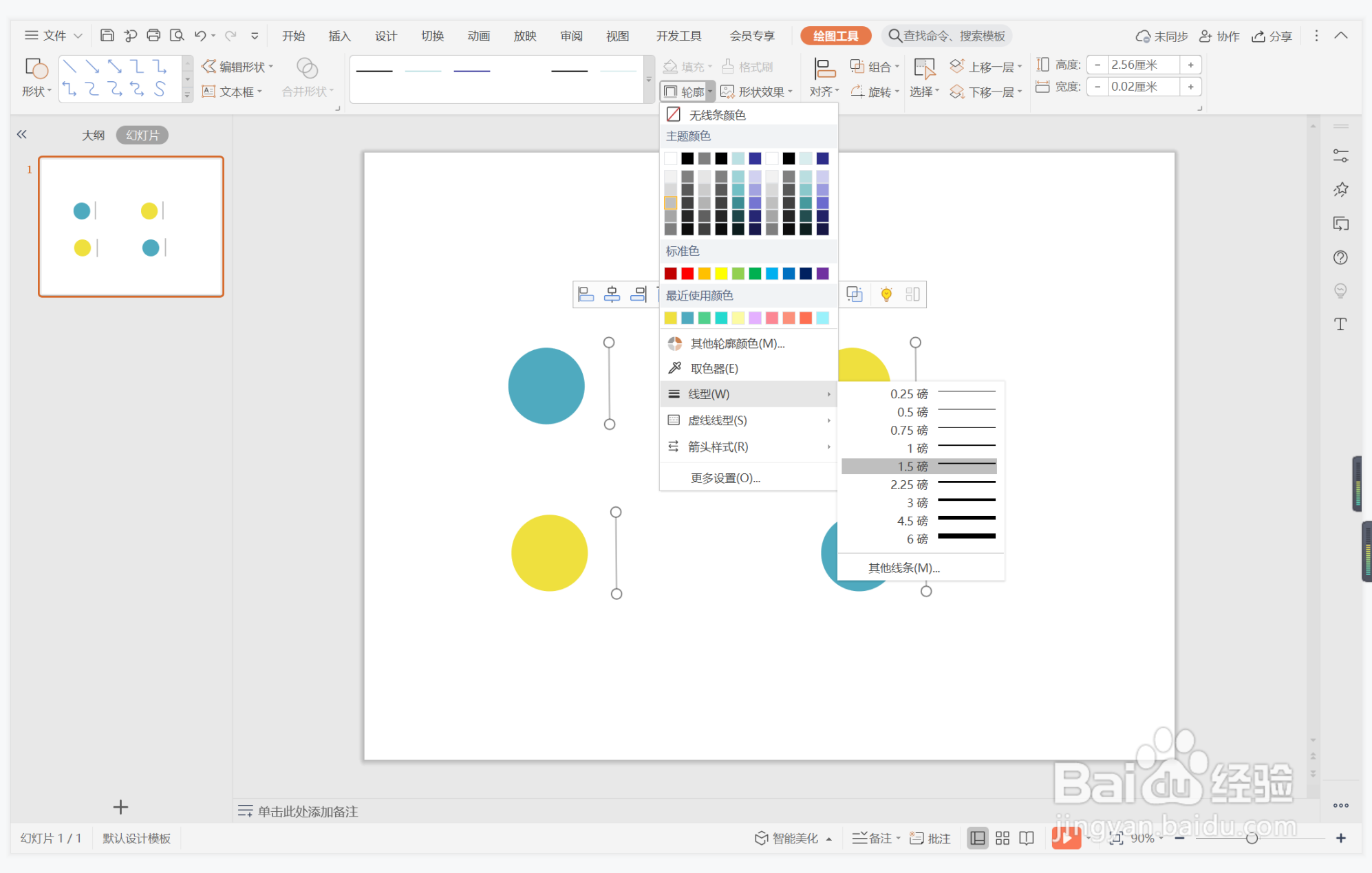Viewport: 1372px width, 873px height.
Task: Click align center icon in floating toolbar
Action: coord(612,294)
